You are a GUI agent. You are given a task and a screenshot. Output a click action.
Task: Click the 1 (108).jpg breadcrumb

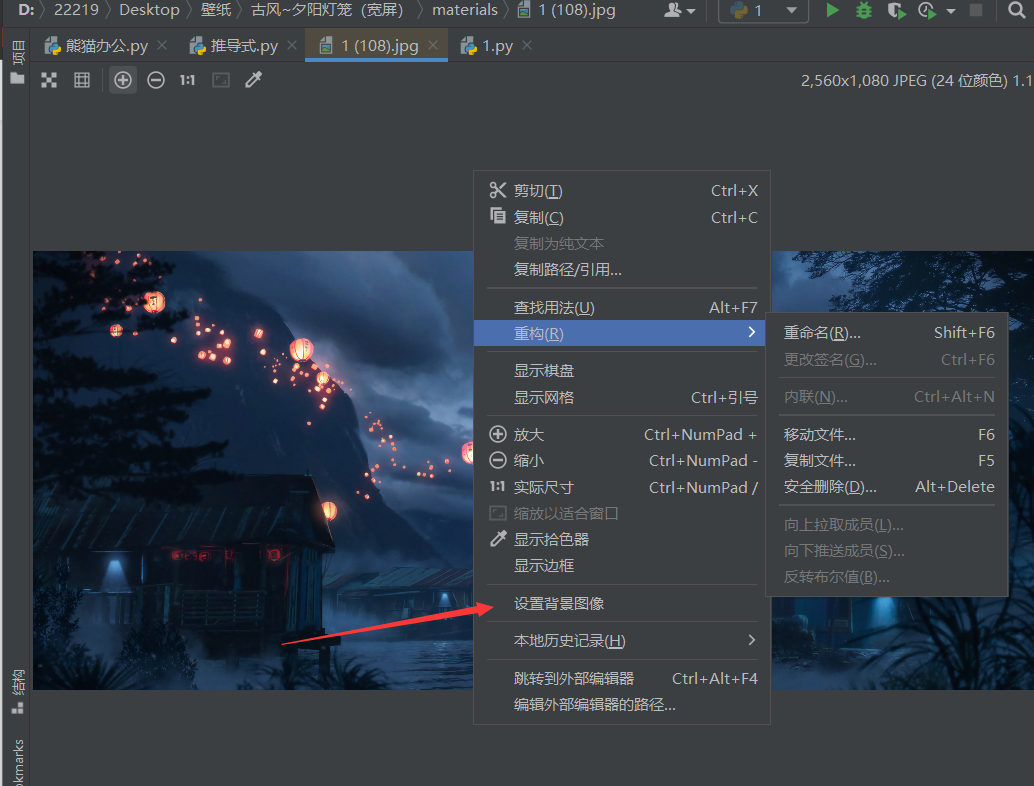click(567, 10)
